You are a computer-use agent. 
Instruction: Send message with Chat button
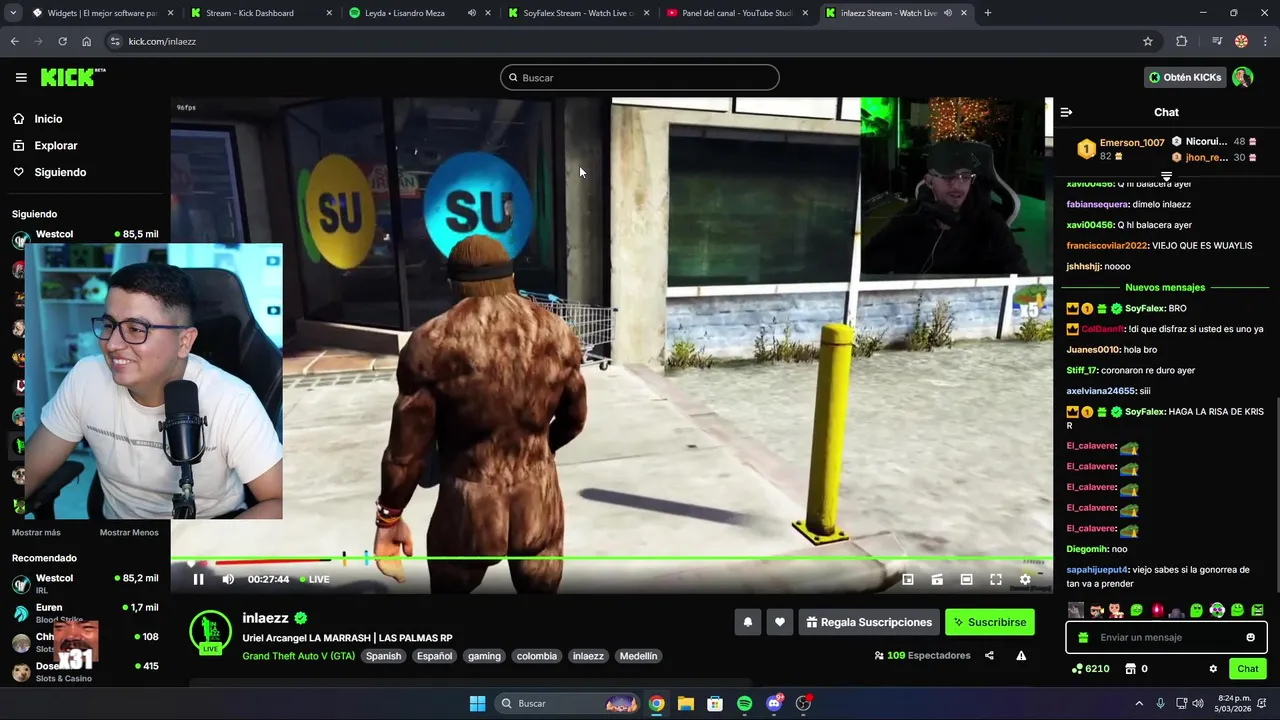[x=1248, y=669]
